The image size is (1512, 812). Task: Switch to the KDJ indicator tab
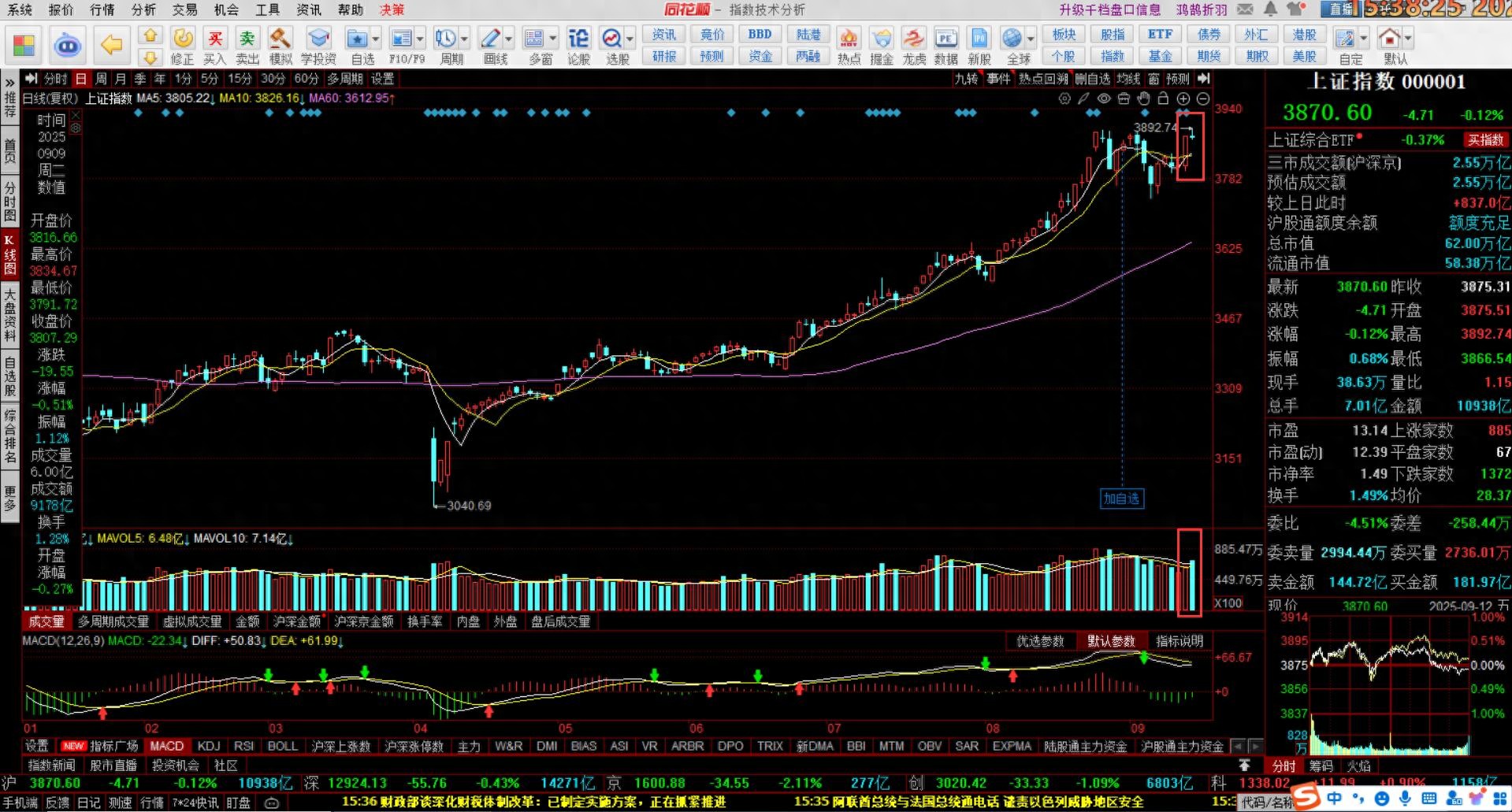pos(209,746)
